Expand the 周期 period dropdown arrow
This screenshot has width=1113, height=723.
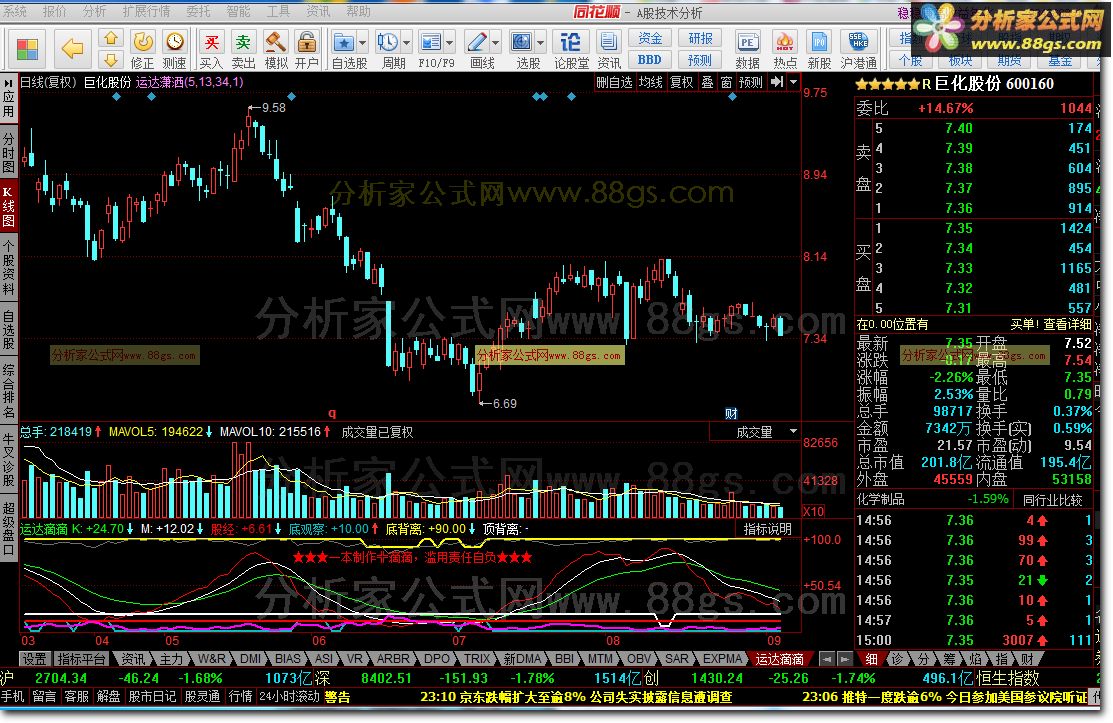tap(406, 43)
